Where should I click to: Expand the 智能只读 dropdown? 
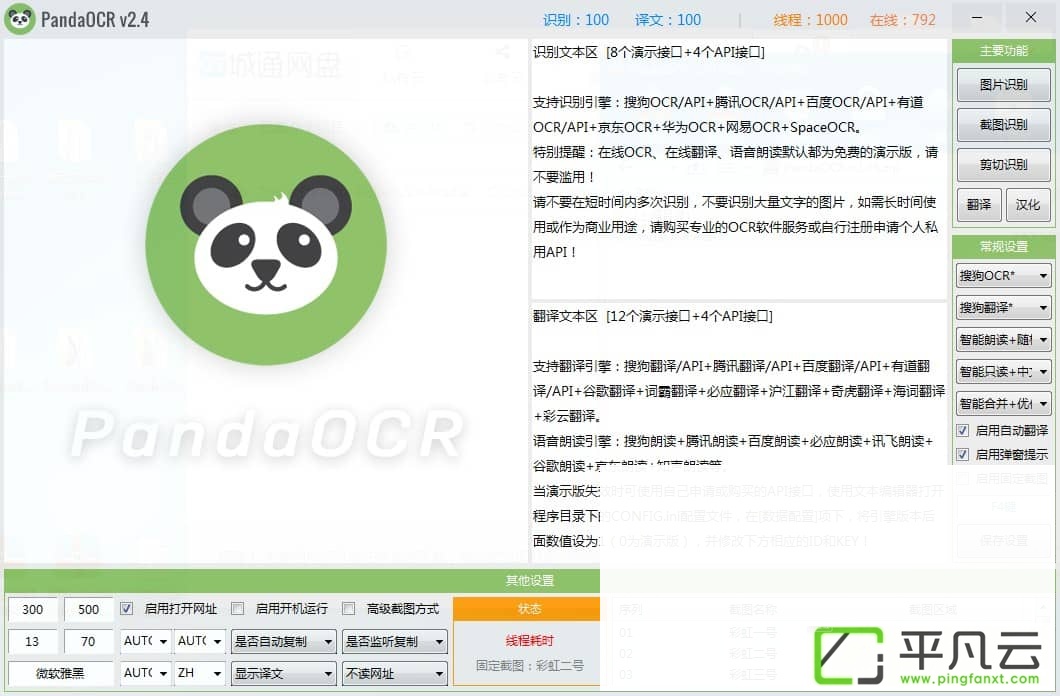[x=1003, y=372]
